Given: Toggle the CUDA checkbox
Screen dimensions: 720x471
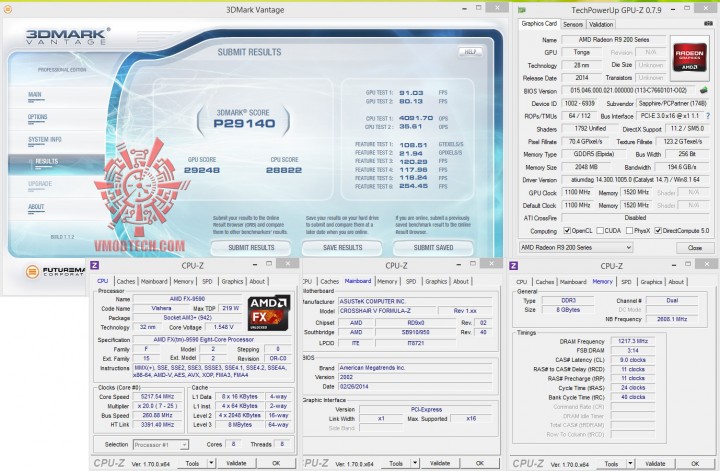Looking at the screenshot, I should pos(600,231).
